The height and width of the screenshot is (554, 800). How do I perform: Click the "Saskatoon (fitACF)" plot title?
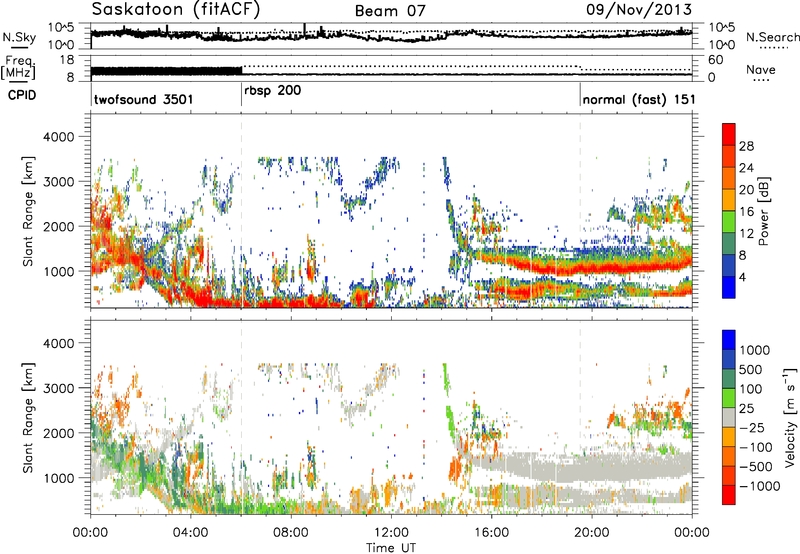coord(176,9)
